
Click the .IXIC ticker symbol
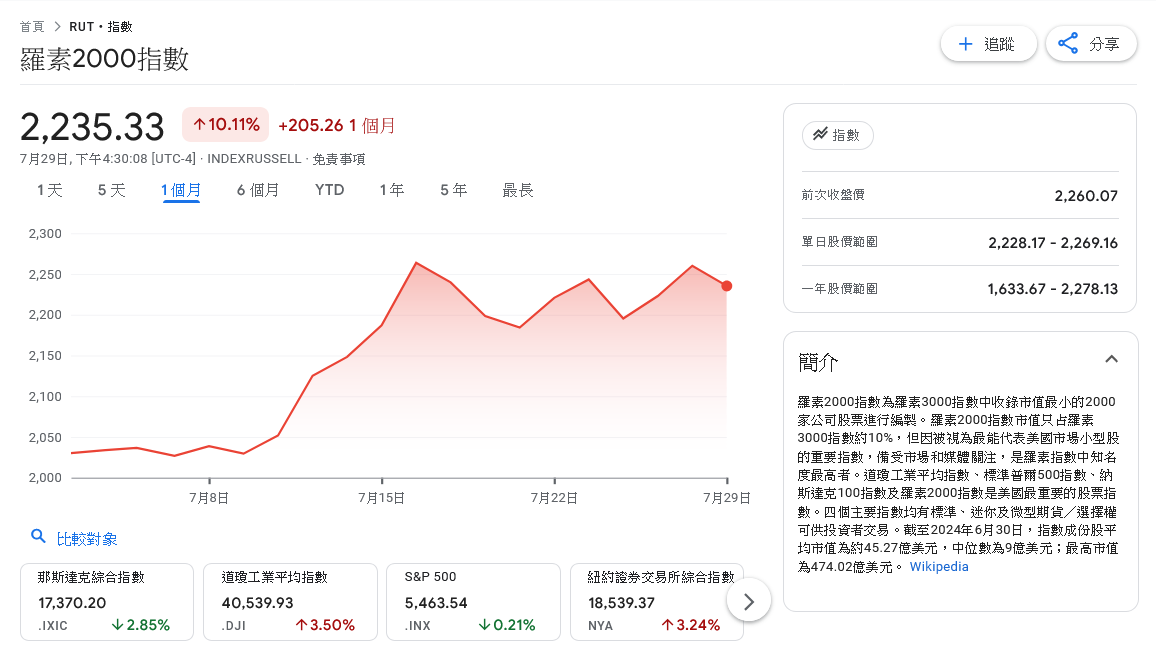[x=53, y=625]
